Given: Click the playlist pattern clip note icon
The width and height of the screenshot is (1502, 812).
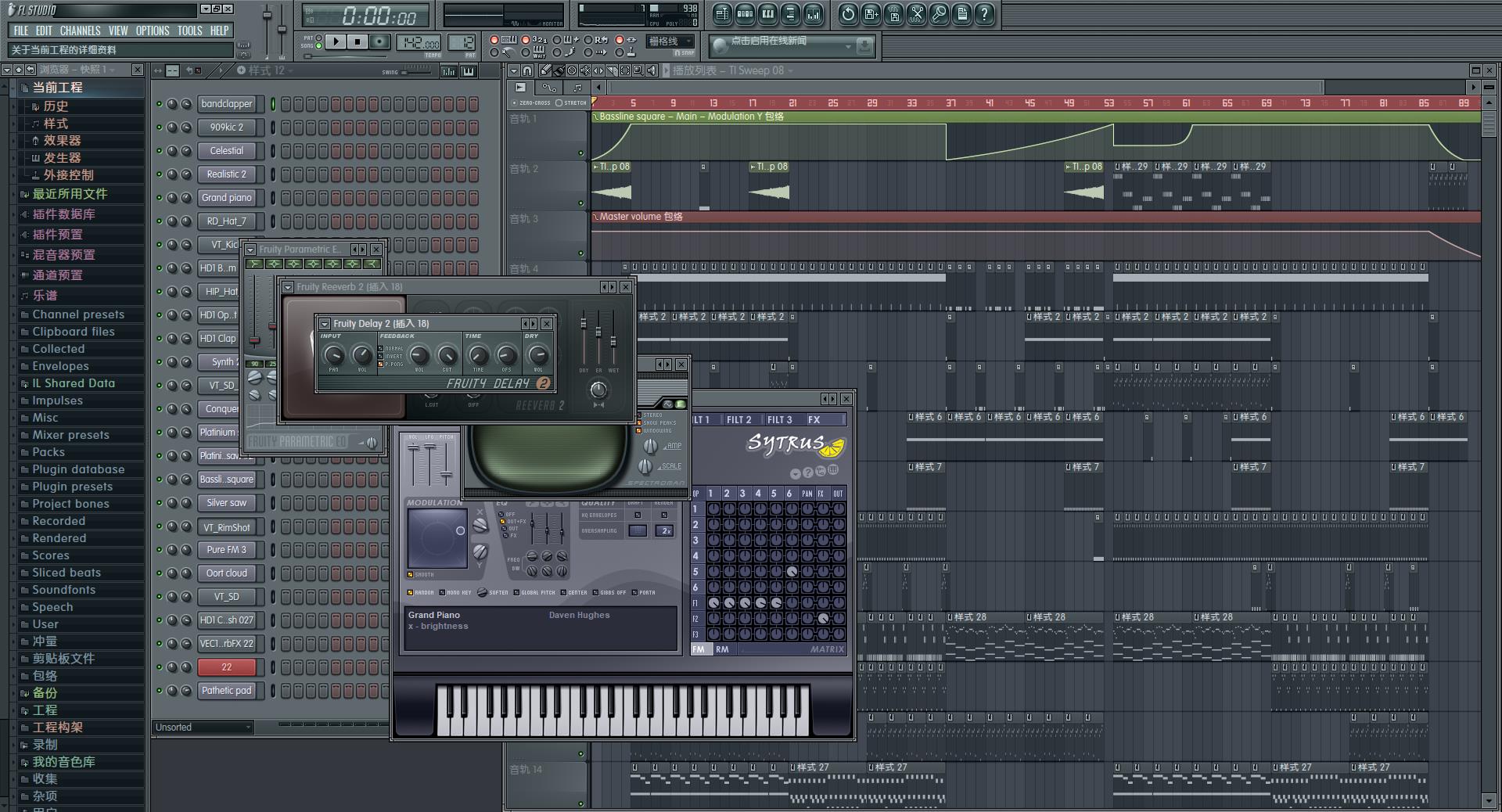Looking at the screenshot, I should 577,88.
